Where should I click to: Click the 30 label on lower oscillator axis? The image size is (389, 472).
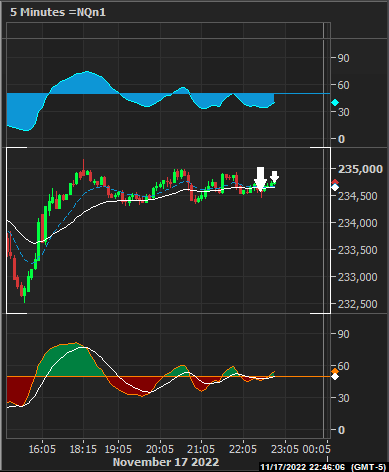[344, 398]
